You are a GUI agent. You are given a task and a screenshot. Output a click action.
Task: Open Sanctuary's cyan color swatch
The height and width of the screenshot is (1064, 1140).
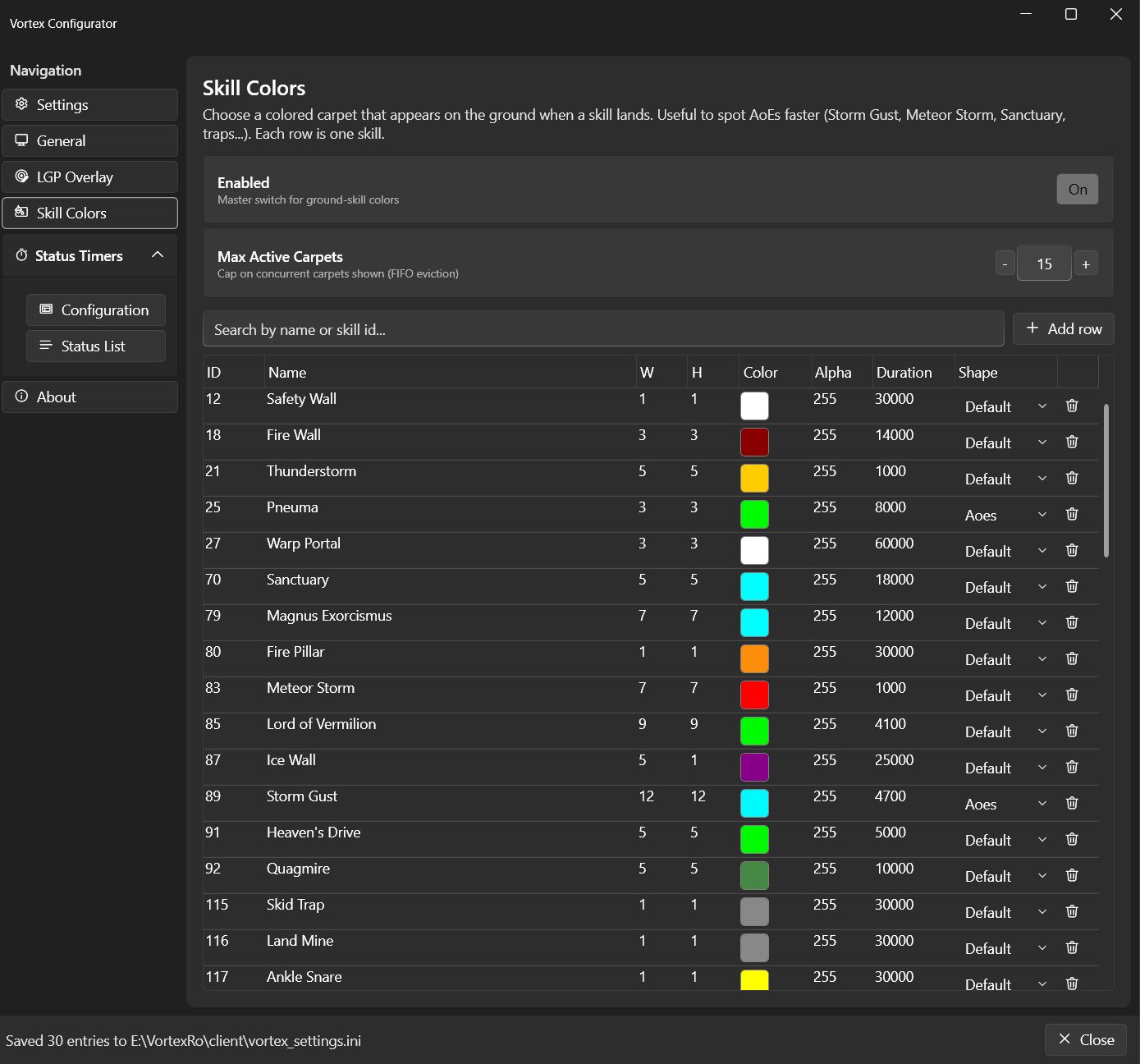[x=754, y=586]
